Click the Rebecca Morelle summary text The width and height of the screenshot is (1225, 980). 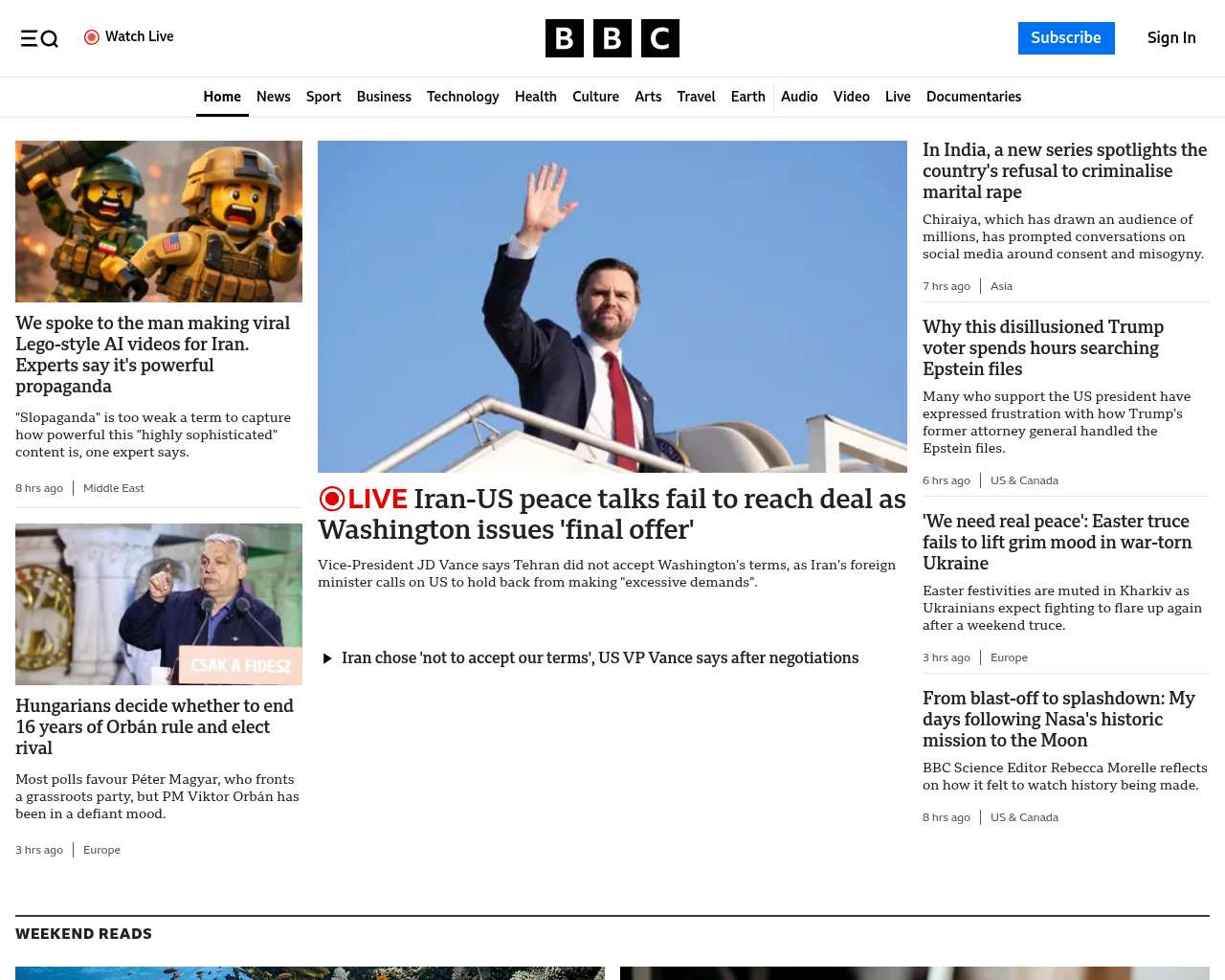click(x=1065, y=777)
